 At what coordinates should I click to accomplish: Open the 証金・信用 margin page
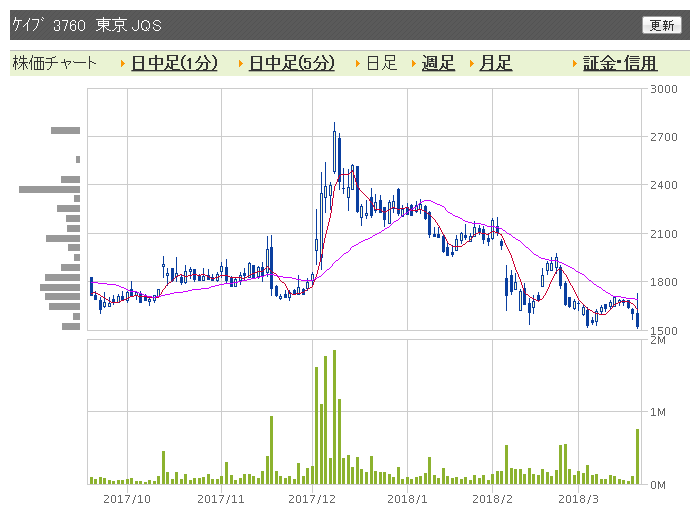[620, 63]
